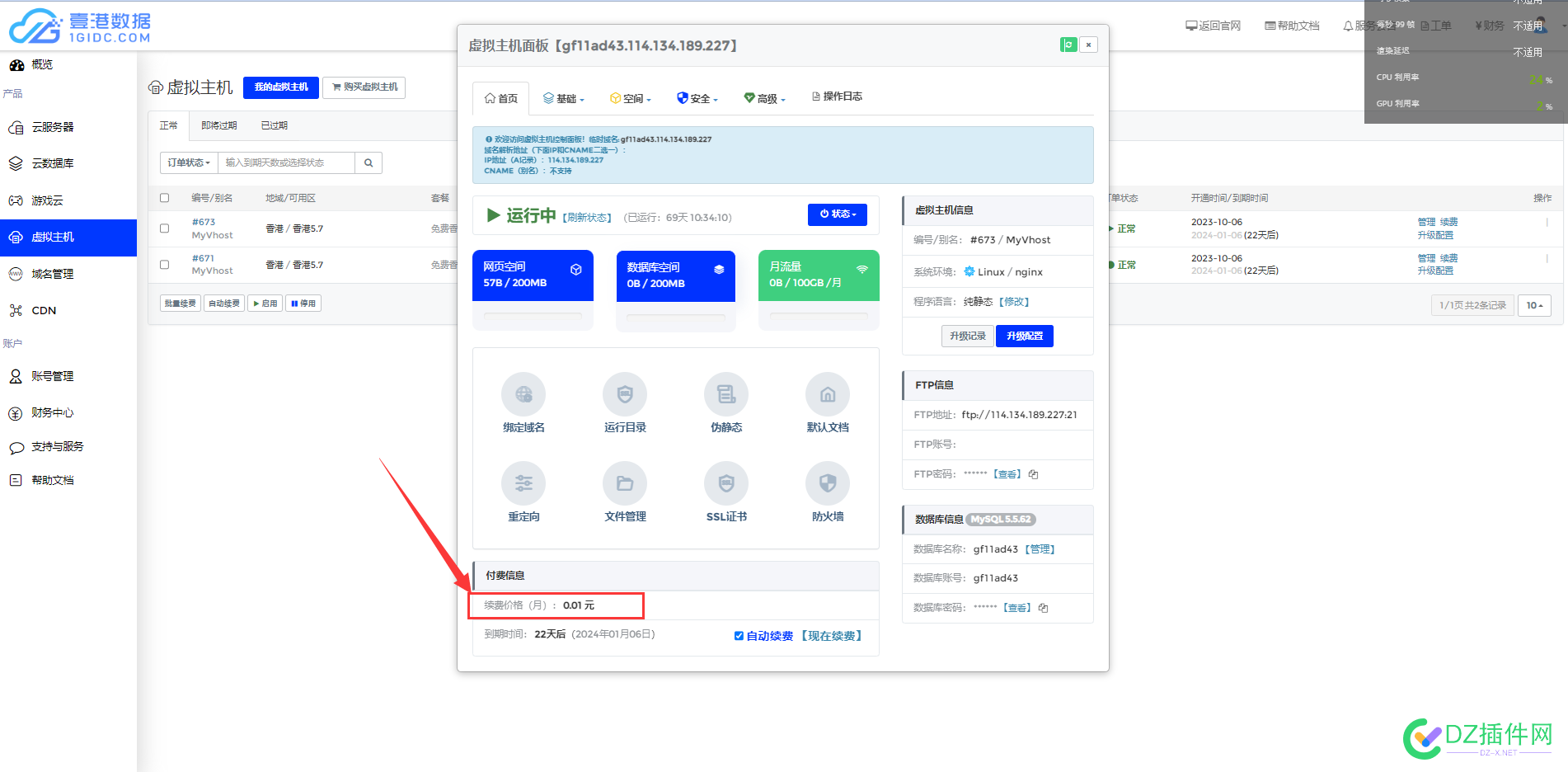Open the 防火墙 shield icon
The height and width of the screenshot is (772, 1568).
click(x=828, y=483)
